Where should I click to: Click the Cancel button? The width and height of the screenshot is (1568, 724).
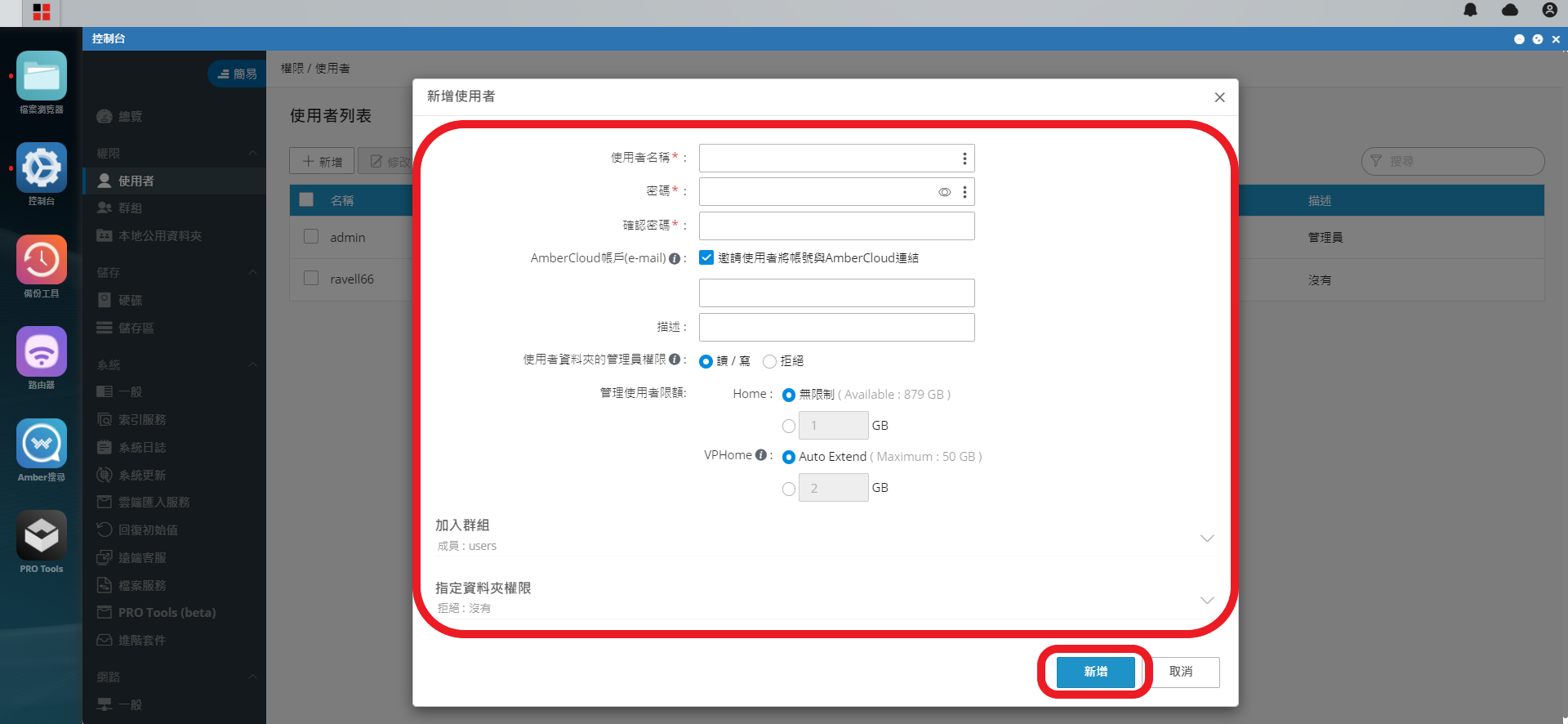tap(1181, 672)
